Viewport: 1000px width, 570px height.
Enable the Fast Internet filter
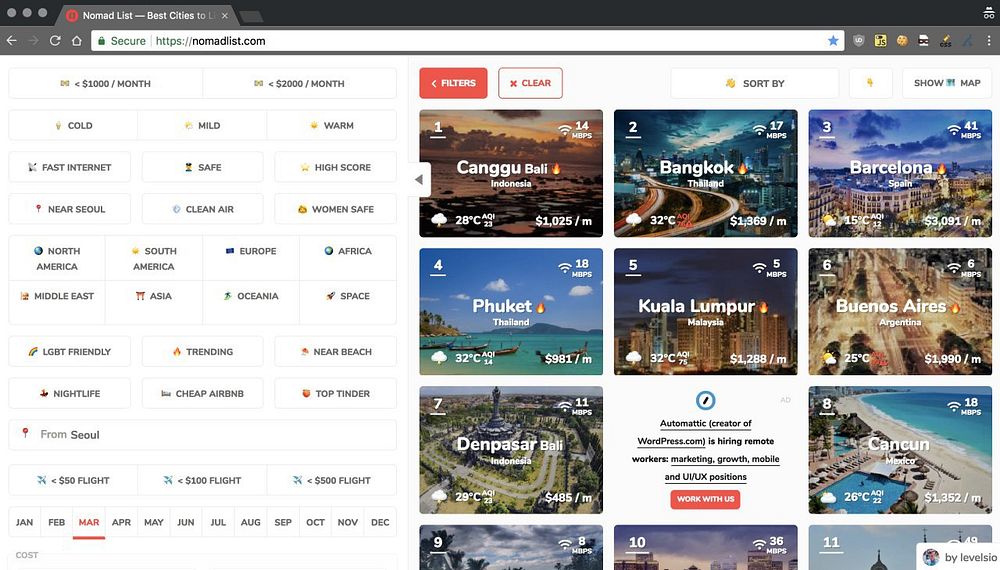[x=70, y=167]
